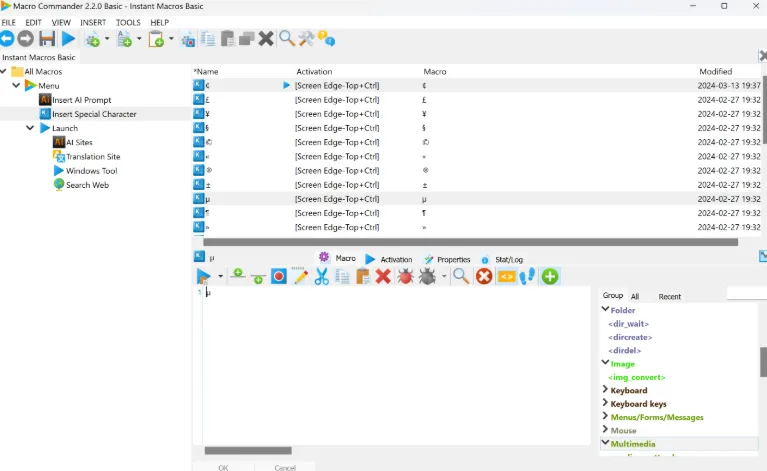Open the VIEW menu
Screen dimensions: 767x471
[61, 22]
